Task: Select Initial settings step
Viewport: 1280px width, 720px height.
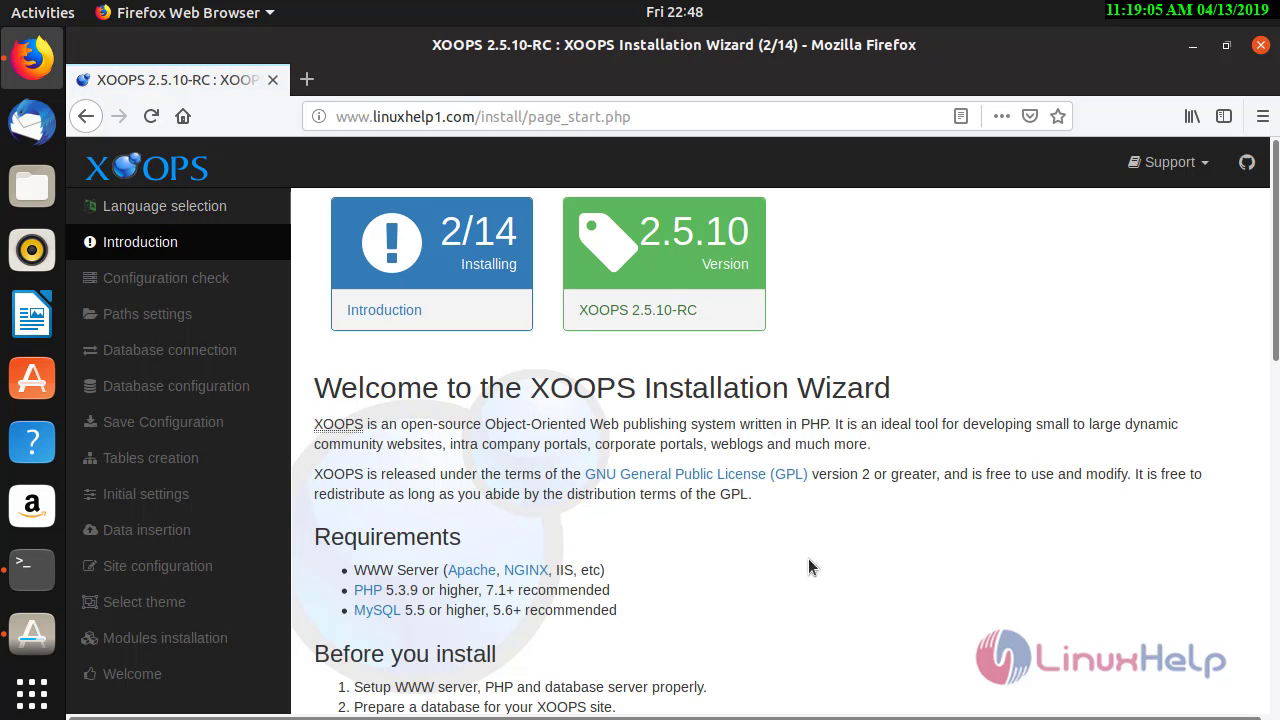Action: point(178,494)
